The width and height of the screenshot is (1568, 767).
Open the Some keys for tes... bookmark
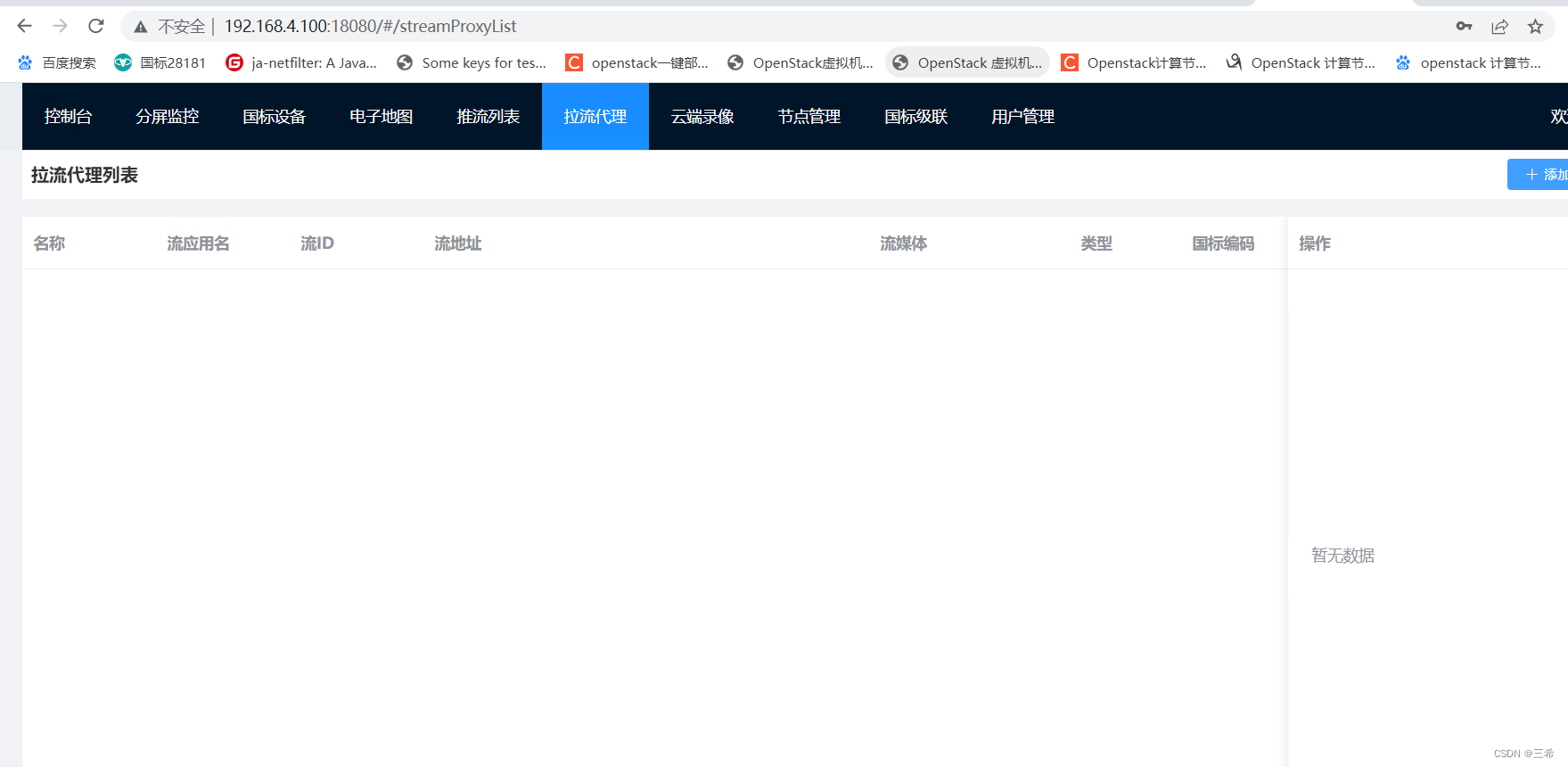point(472,62)
